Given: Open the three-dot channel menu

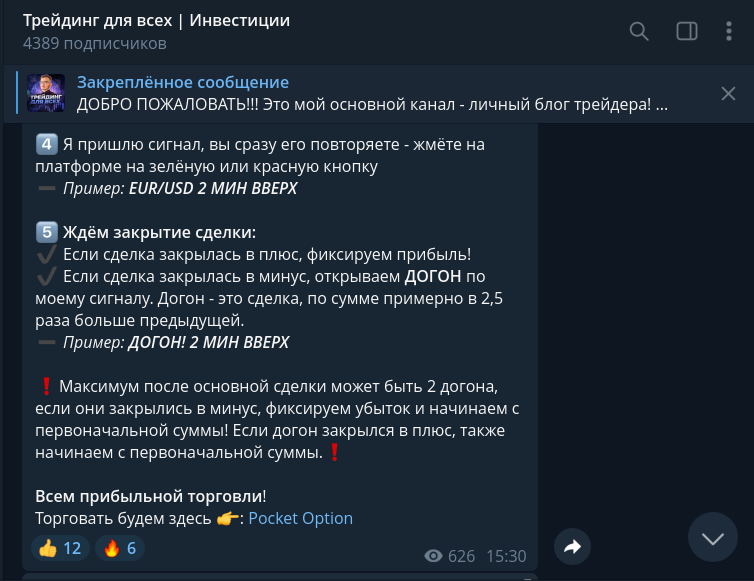Looking at the screenshot, I should [729, 32].
